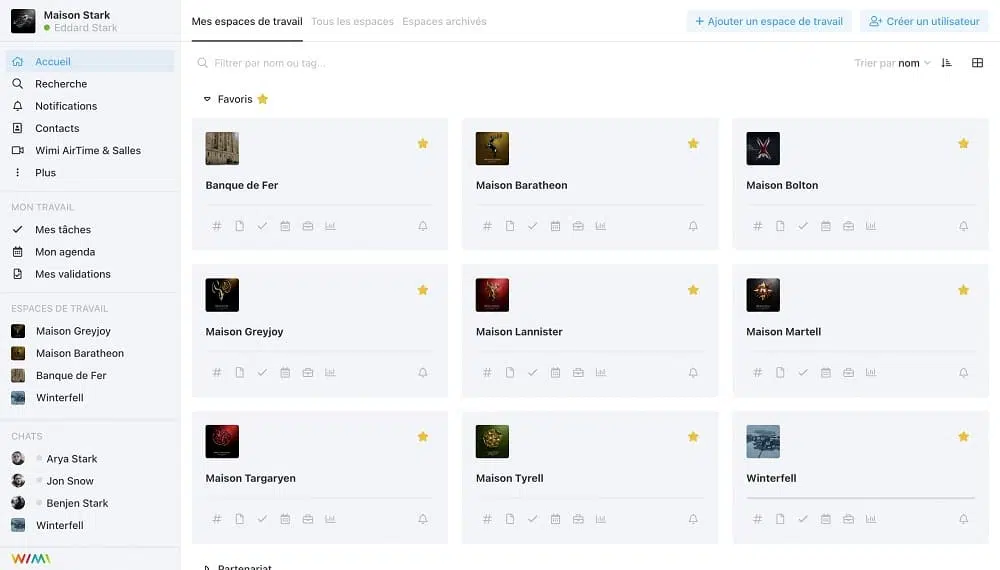The height and width of the screenshot is (570, 1000).
Task: Click notification bell on Banque de Fer card
Action: click(x=423, y=226)
